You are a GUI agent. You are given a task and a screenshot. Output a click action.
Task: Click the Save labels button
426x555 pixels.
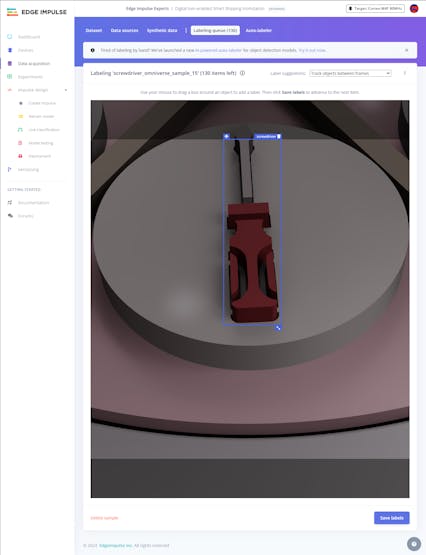tap(392, 518)
